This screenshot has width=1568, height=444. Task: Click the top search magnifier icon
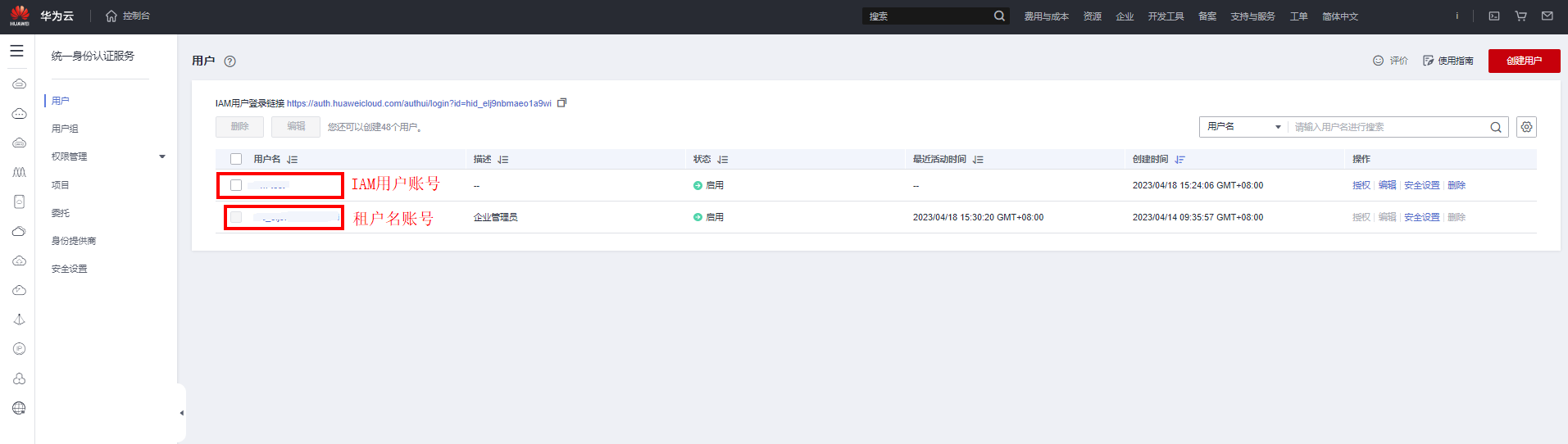pyautogui.click(x=999, y=16)
